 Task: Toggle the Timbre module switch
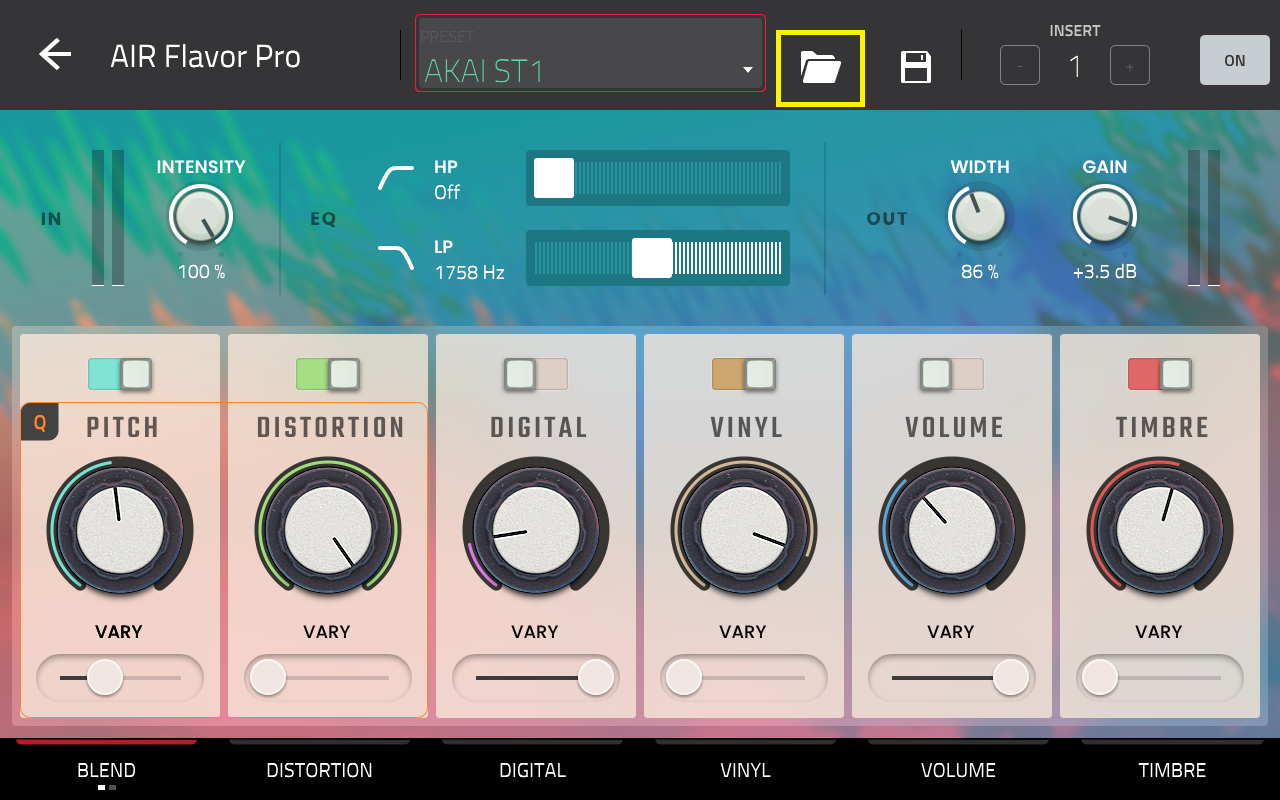(x=1160, y=374)
